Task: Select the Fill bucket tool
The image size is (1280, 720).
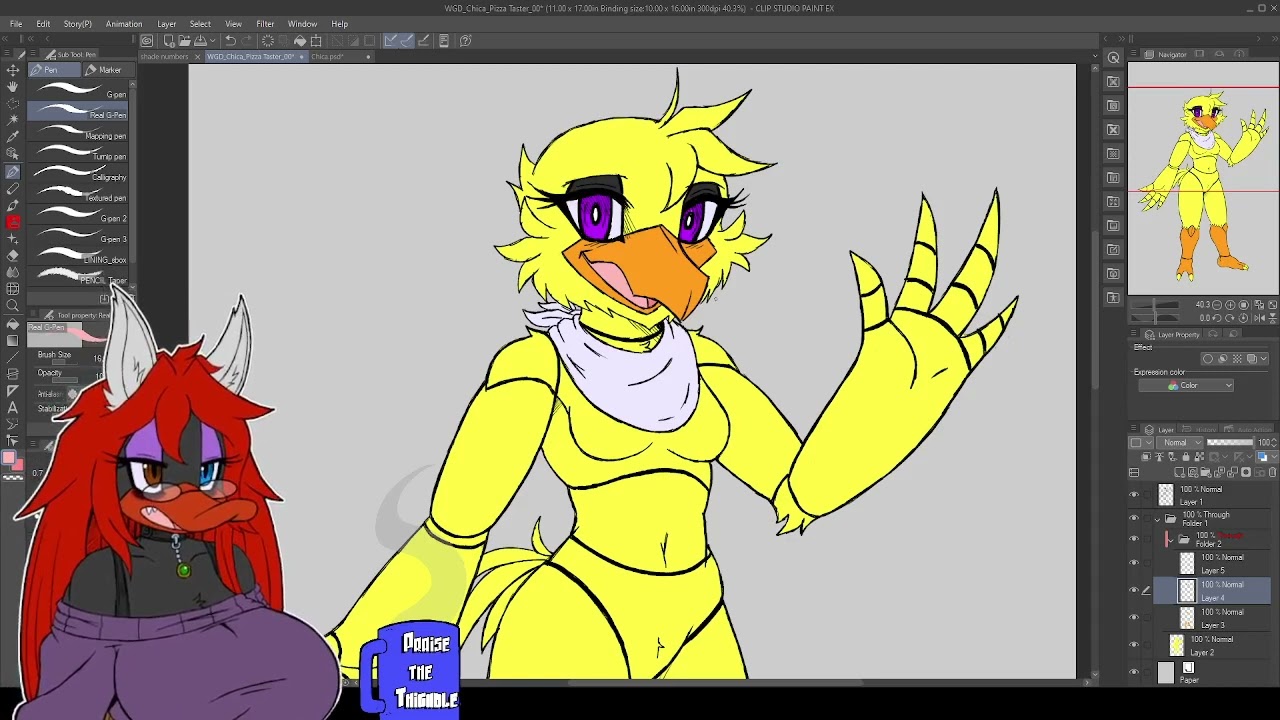Action: [x=13, y=324]
